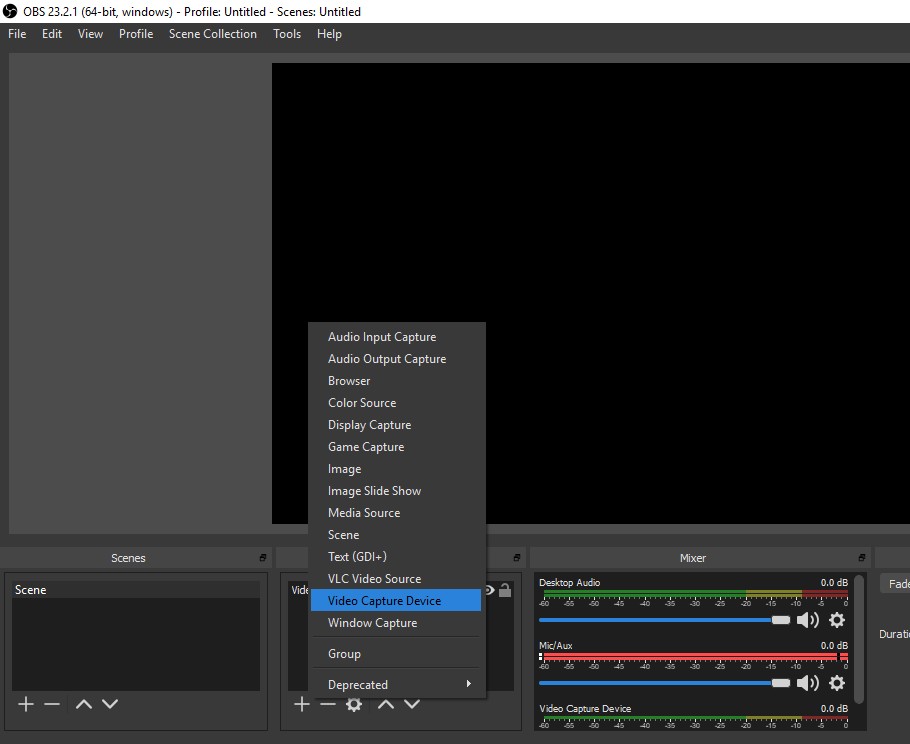Pop out the Scenes dock icon
910x744 pixels.
(x=262, y=558)
